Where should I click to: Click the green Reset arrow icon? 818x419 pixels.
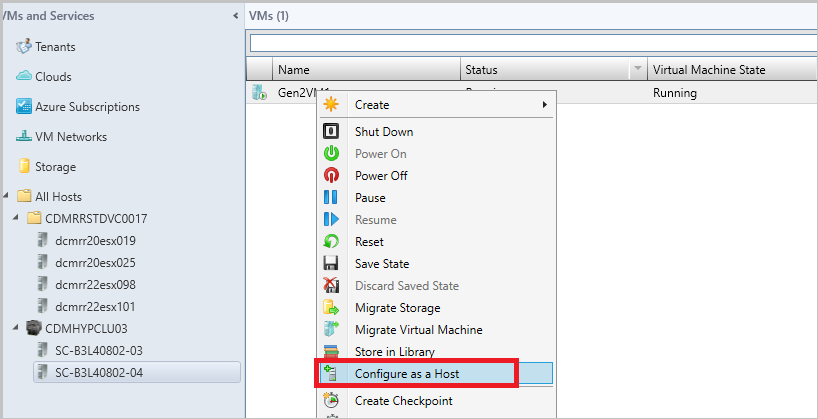(331, 242)
